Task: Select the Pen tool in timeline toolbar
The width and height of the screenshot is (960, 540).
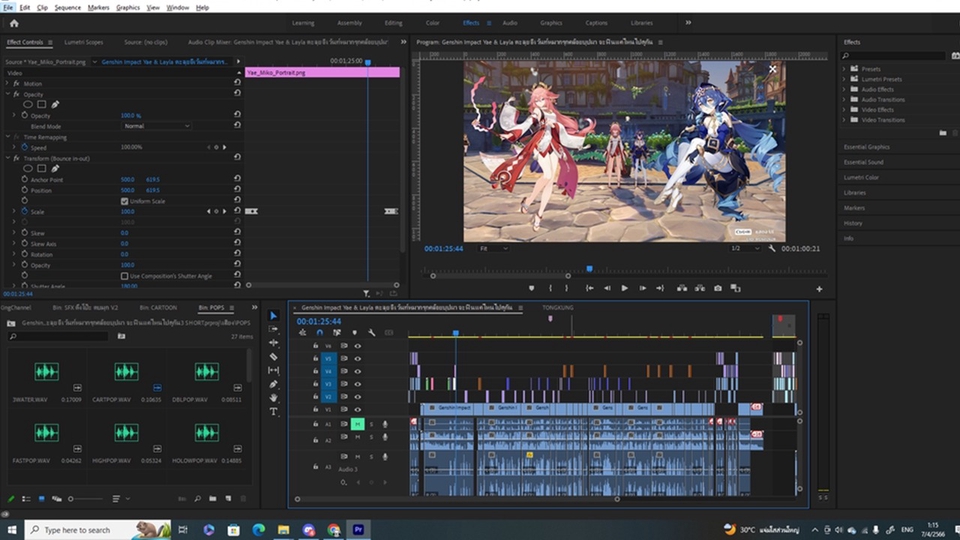Action: point(274,384)
